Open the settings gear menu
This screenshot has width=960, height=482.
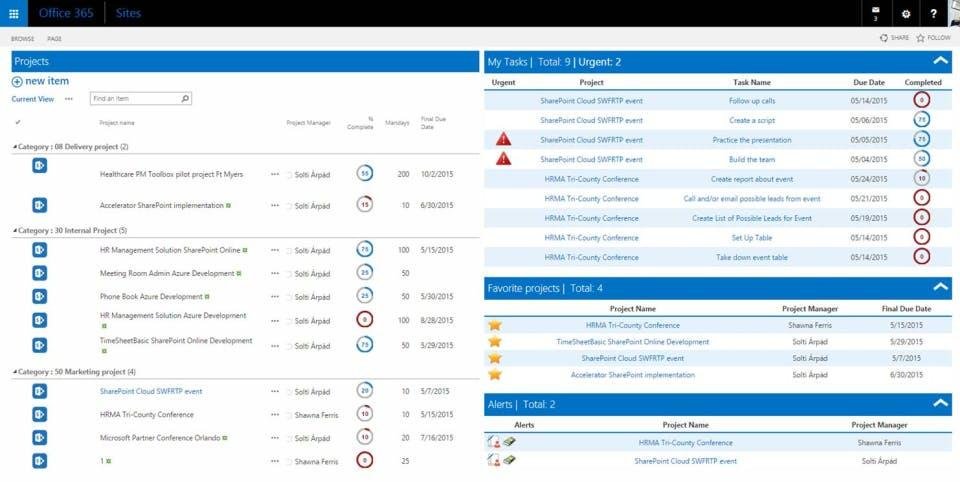(x=906, y=13)
